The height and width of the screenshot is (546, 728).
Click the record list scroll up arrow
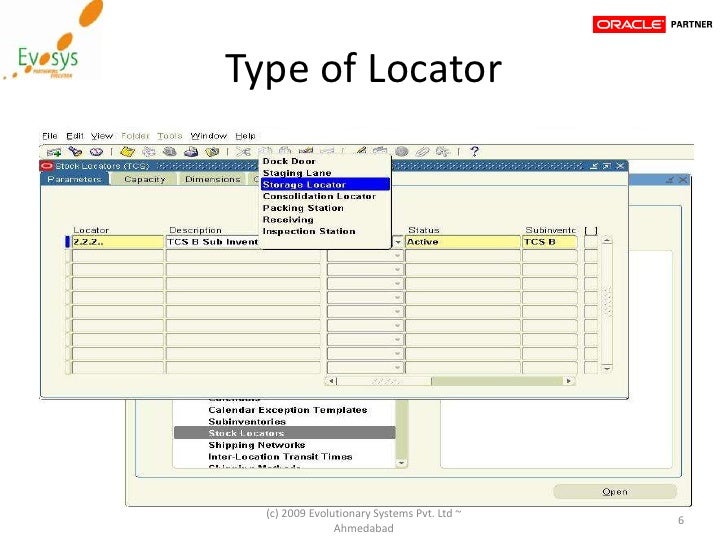[607, 240]
